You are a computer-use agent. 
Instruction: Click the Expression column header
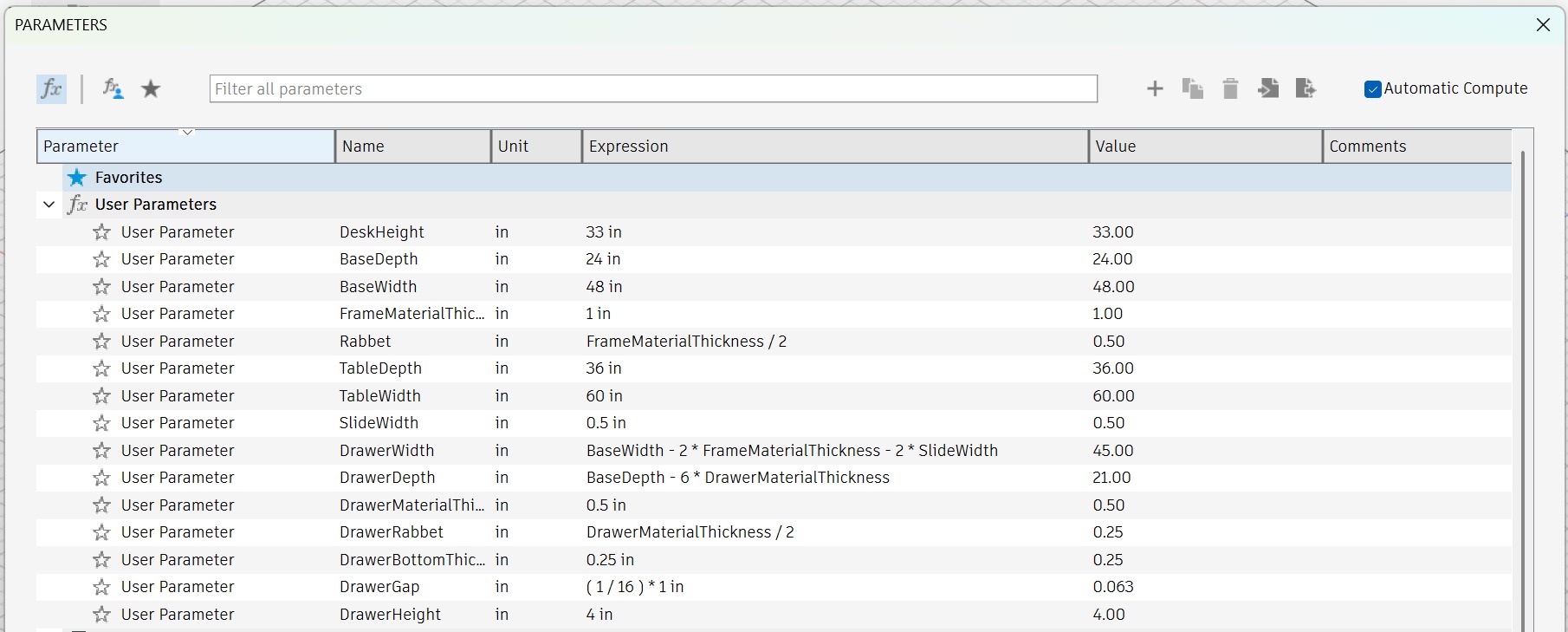[834, 147]
